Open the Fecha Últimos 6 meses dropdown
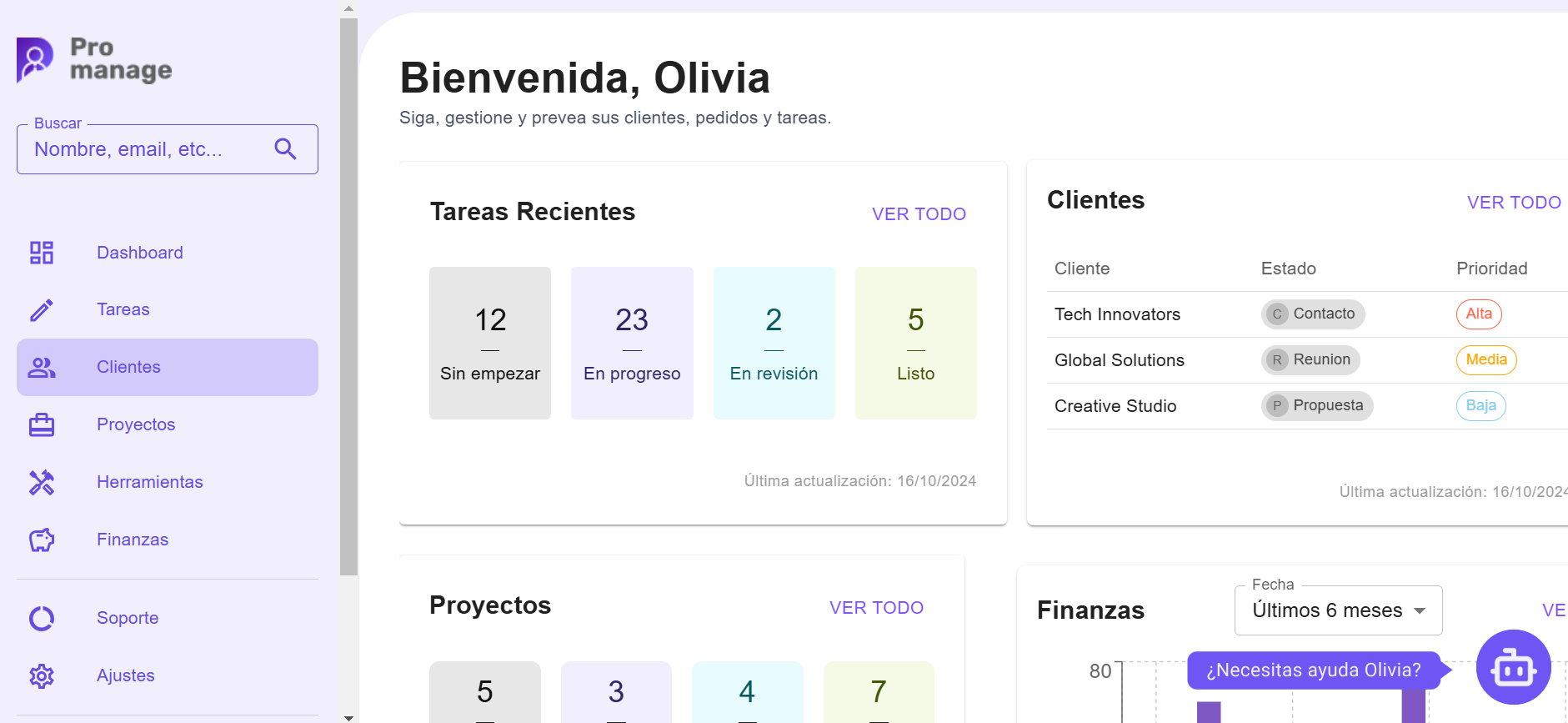This screenshot has width=1568, height=723. 1338,610
